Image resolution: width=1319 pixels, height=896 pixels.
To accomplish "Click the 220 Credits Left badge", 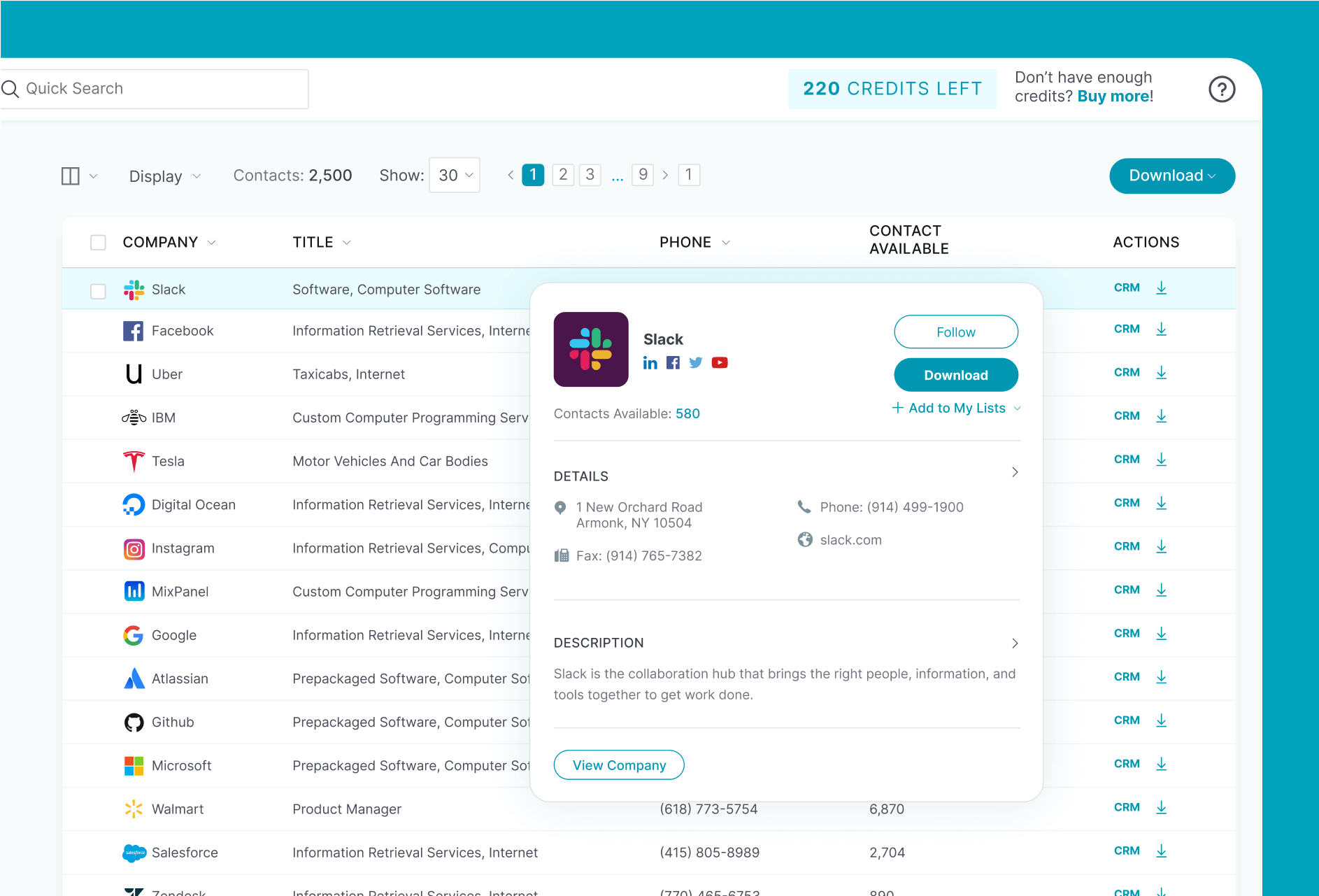I will [892, 89].
